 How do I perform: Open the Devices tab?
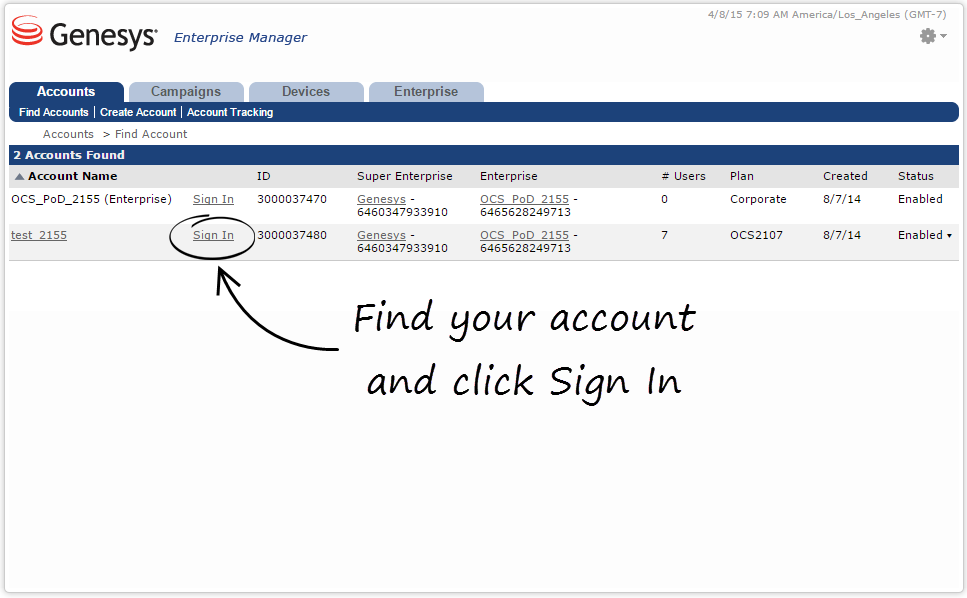tap(306, 92)
